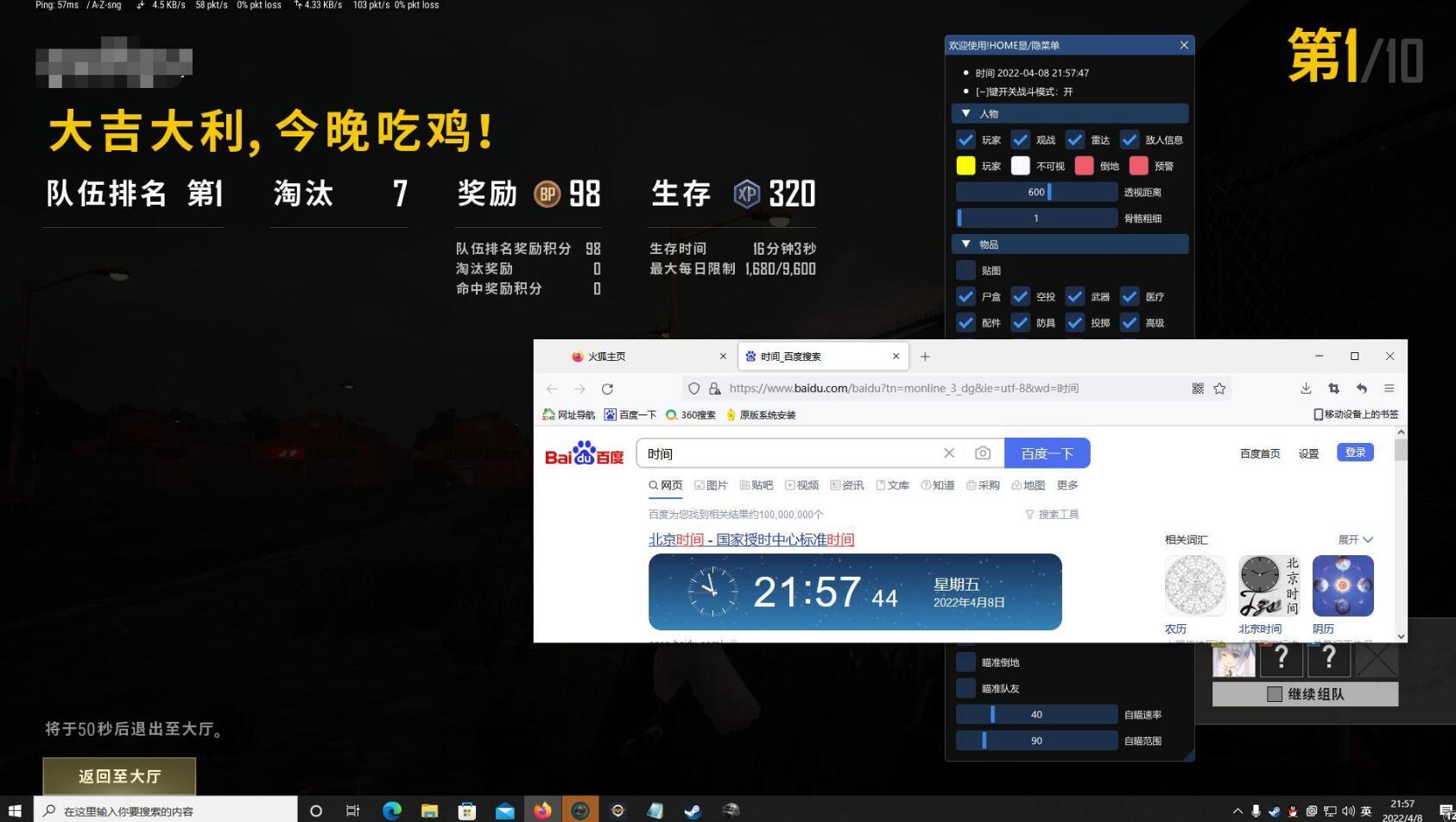Close the 火狐主页 tab
The image size is (1456, 822).
tap(723, 357)
